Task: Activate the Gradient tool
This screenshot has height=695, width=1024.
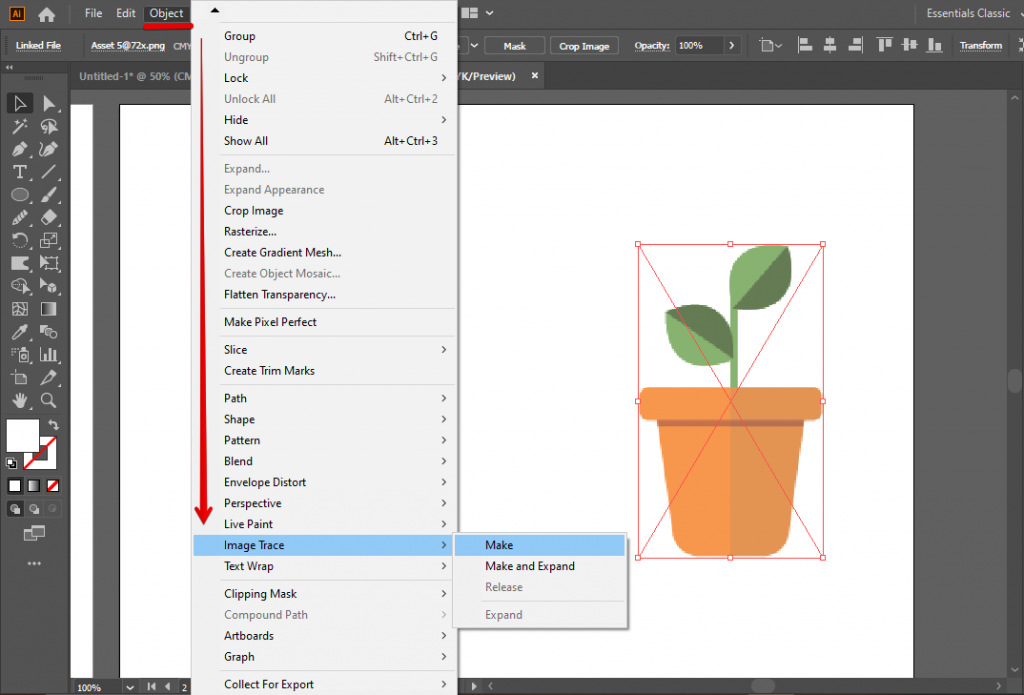Action: (48, 308)
